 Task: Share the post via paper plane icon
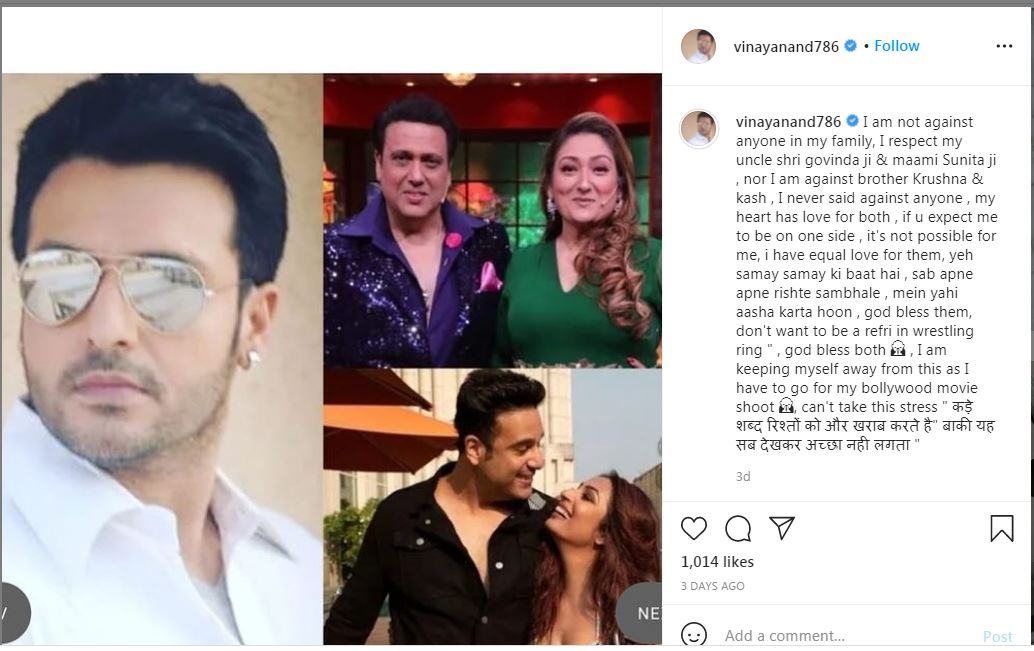point(782,528)
